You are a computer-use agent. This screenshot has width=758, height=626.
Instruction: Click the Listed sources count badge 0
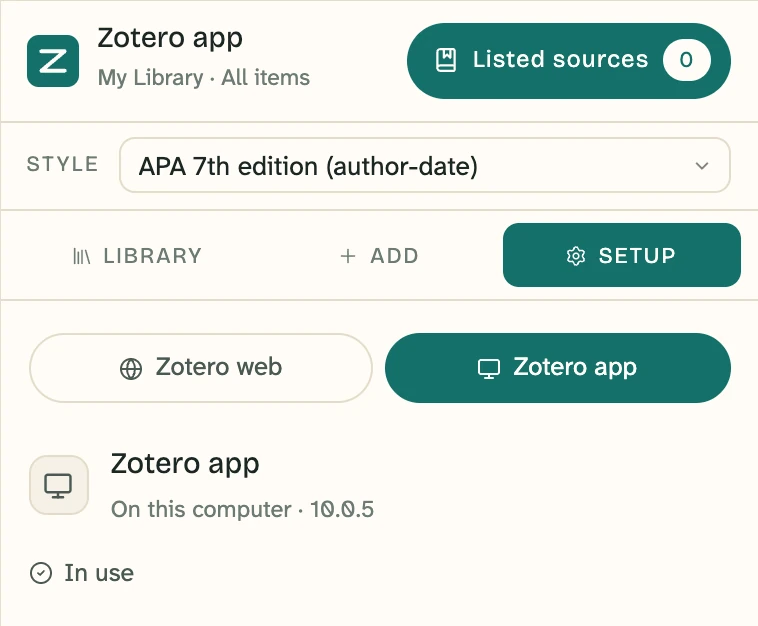coord(686,60)
